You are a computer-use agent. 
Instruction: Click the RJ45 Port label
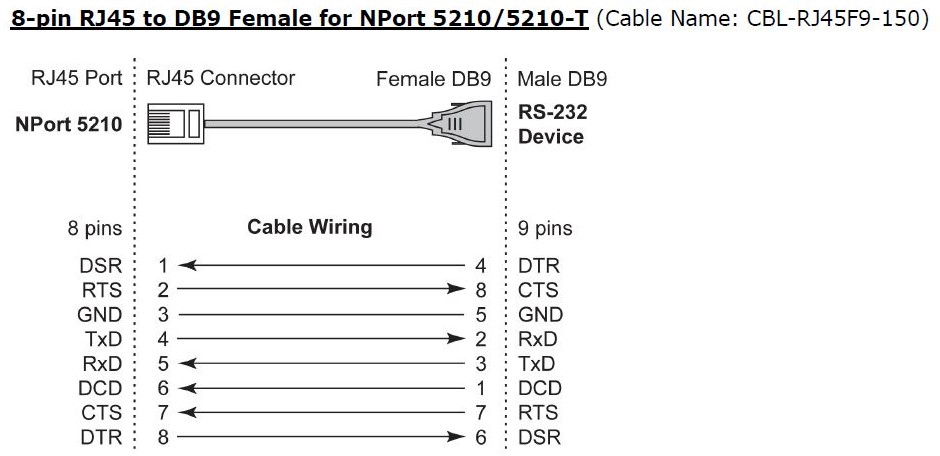[76, 78]
